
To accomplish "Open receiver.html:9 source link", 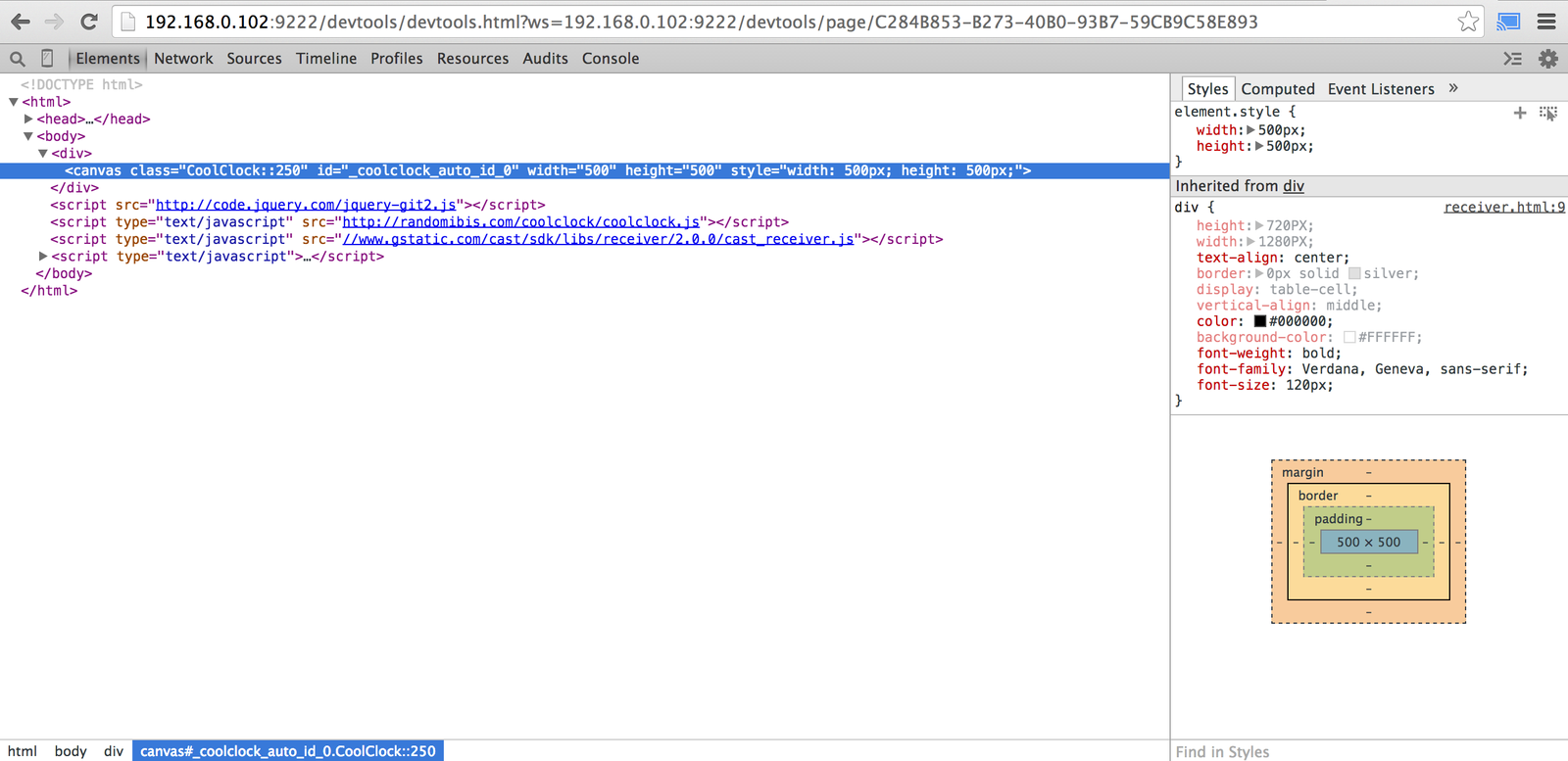I will click(x=1504, y=208).
